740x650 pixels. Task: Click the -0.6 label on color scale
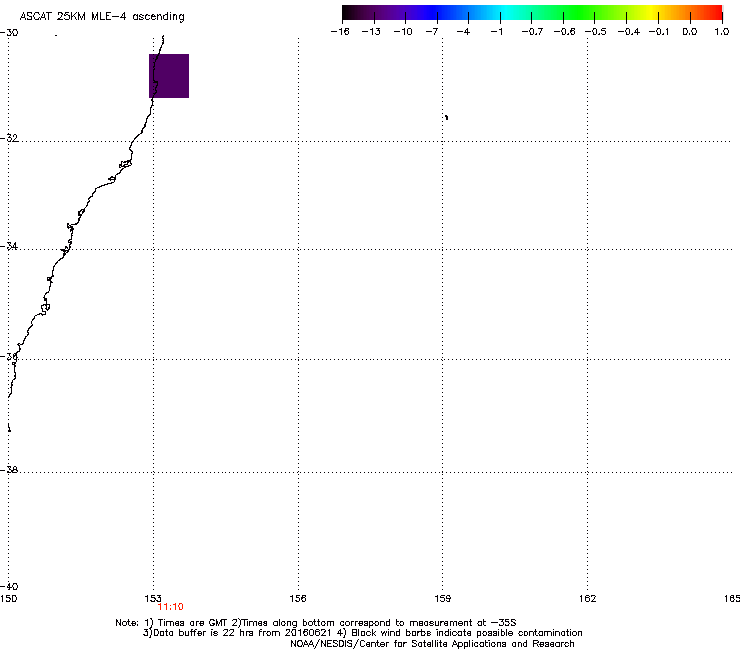(x=564, y=32)
